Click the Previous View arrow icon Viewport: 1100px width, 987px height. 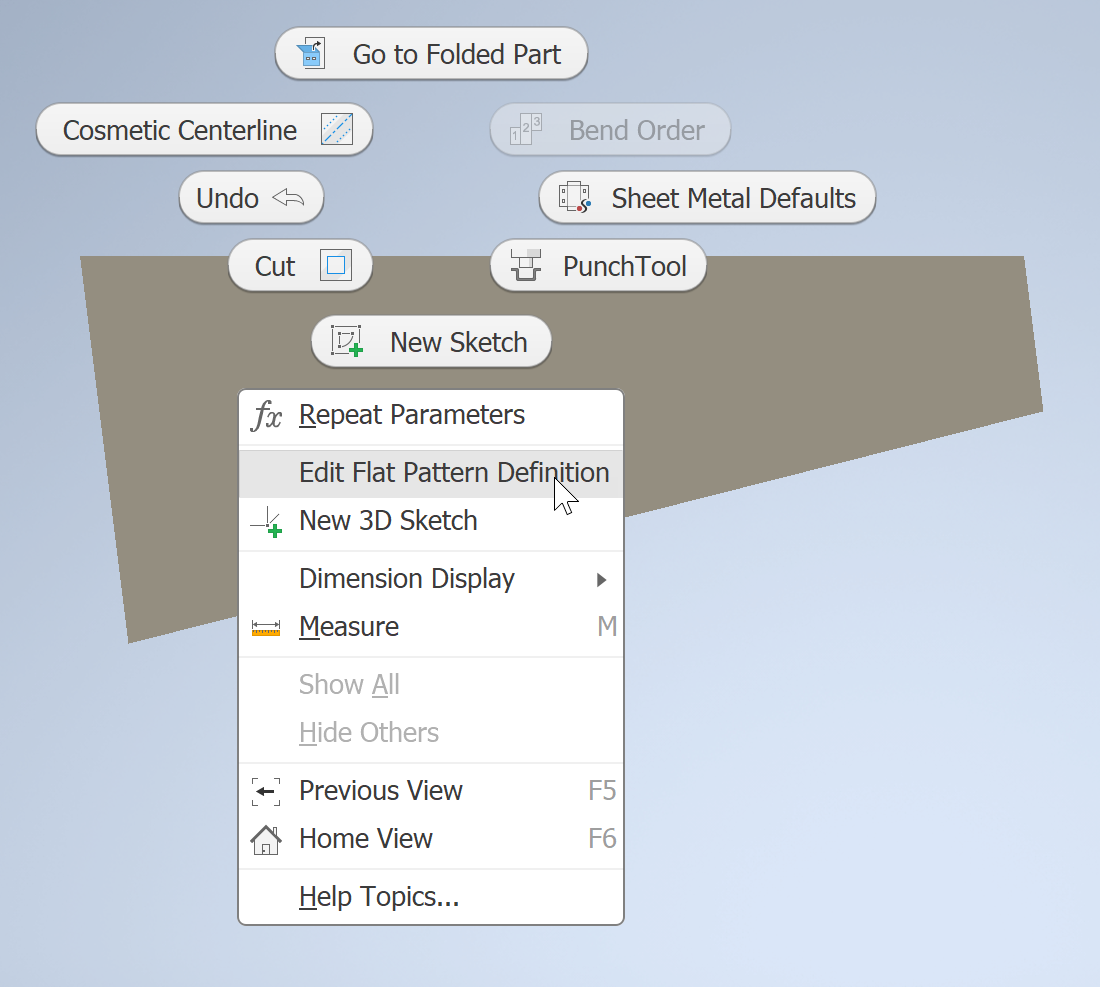pyautogui.click(x=266, y=791)
